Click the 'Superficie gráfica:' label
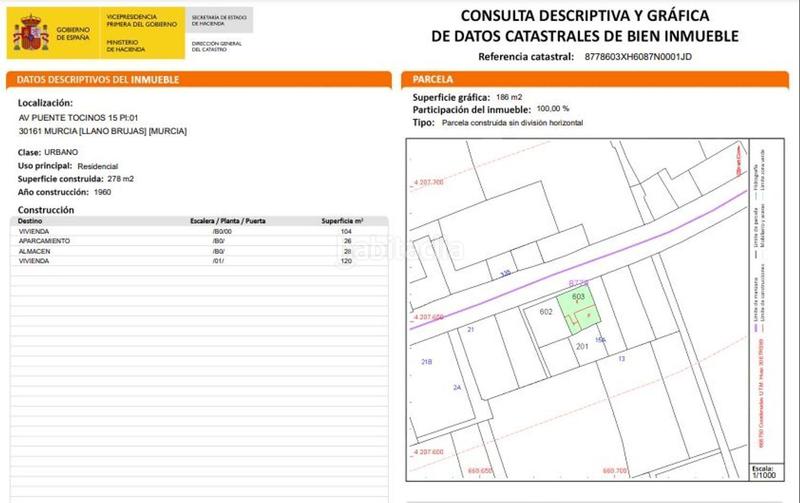This screenshot has width=800, height=503. [x=451, y=97]
